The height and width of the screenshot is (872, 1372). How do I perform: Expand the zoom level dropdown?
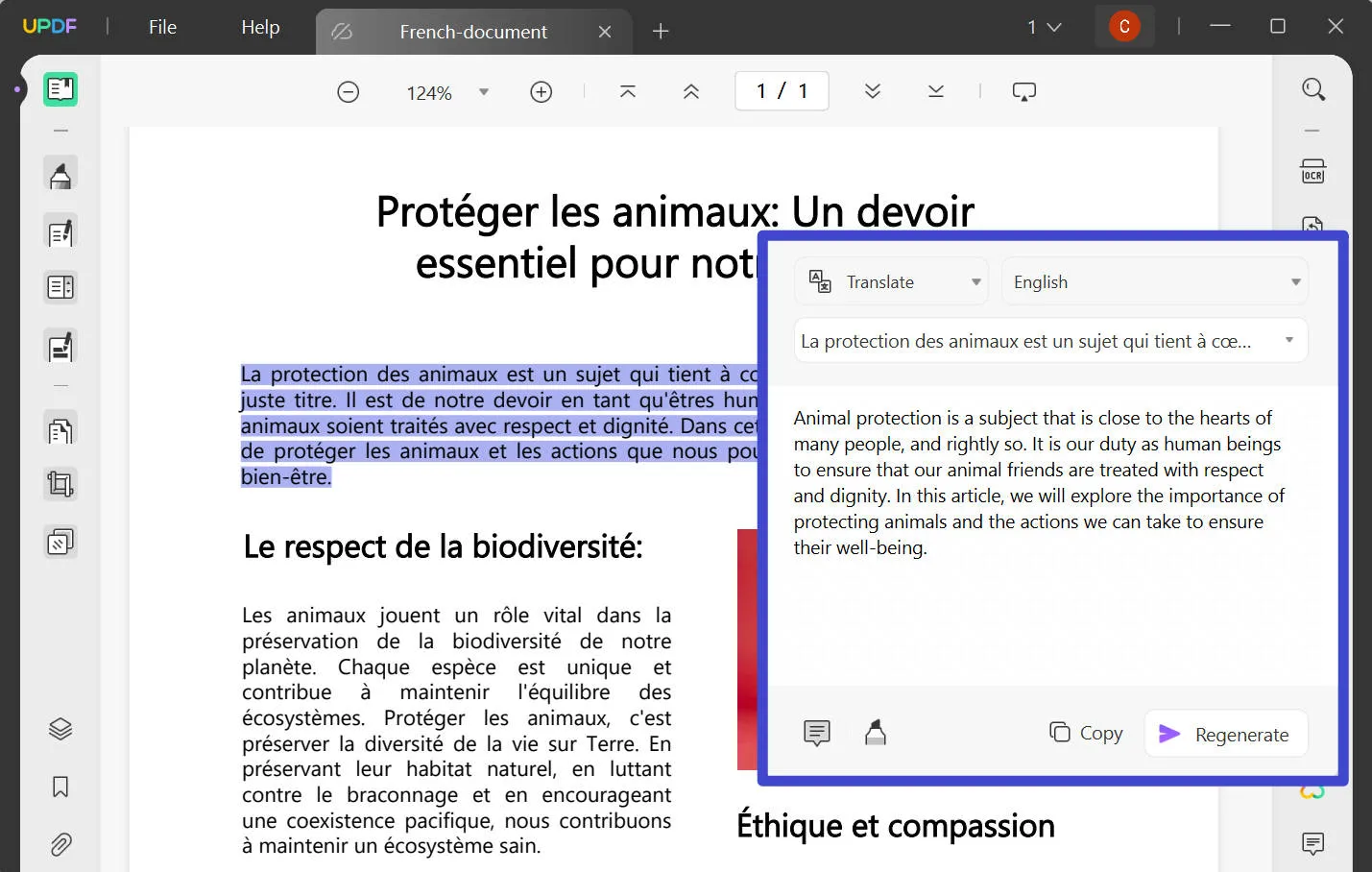485,91
